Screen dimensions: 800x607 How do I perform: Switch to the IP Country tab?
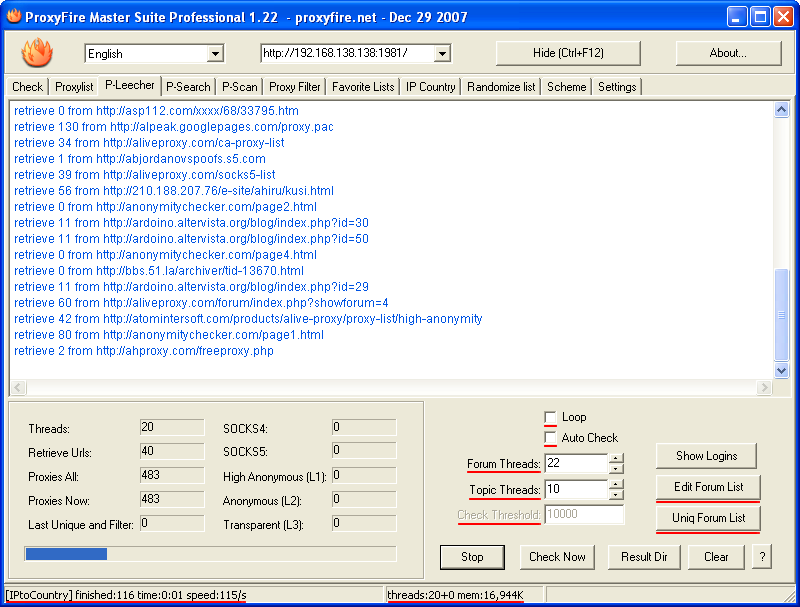click(x=431, y=87)
